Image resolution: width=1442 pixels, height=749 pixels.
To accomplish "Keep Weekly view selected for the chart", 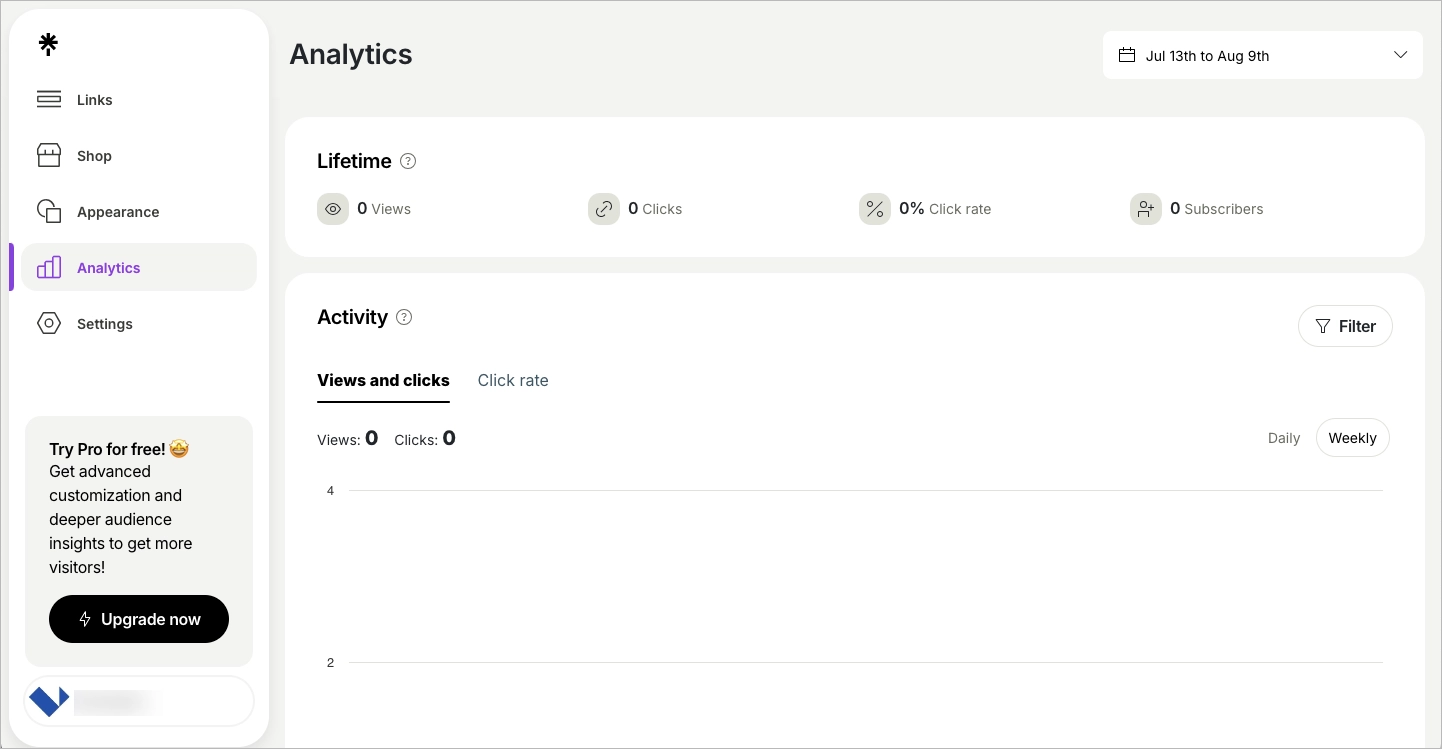I will (x=1352, y=437).
